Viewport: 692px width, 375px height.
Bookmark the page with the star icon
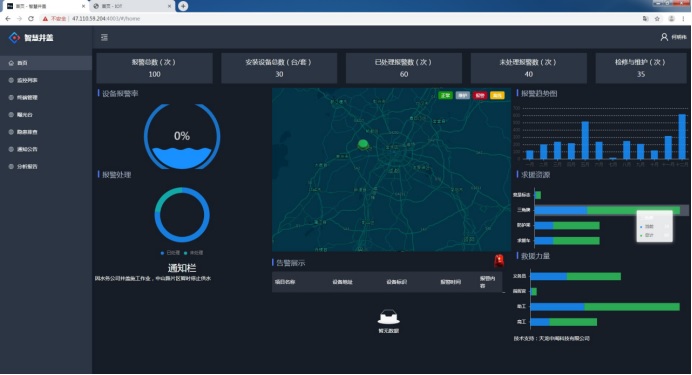(657, 19)
